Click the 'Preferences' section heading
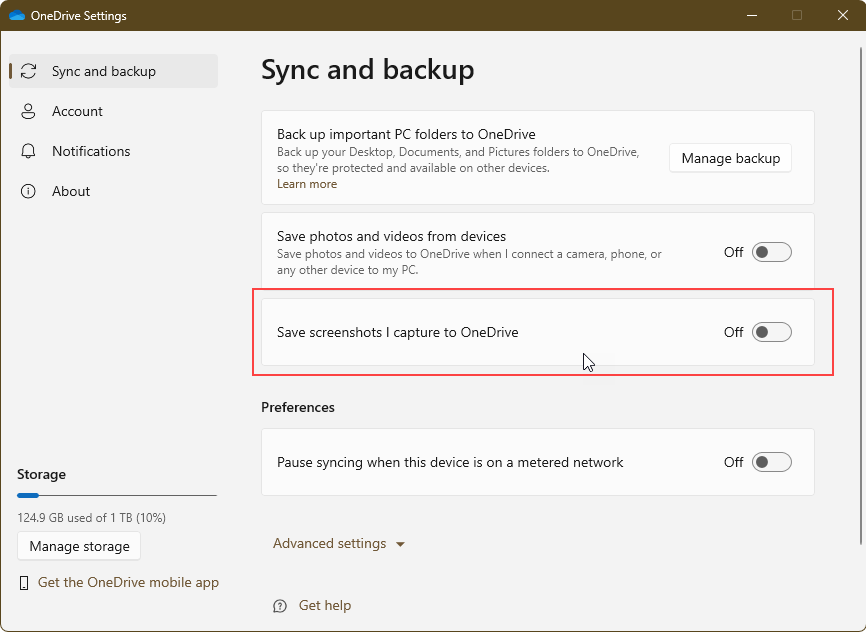This screenshot has width=866, height=632. [x=298, y=407]
